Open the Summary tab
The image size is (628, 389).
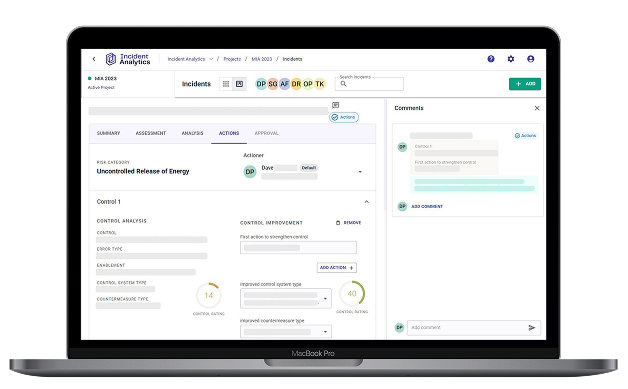tap(108, 133)
